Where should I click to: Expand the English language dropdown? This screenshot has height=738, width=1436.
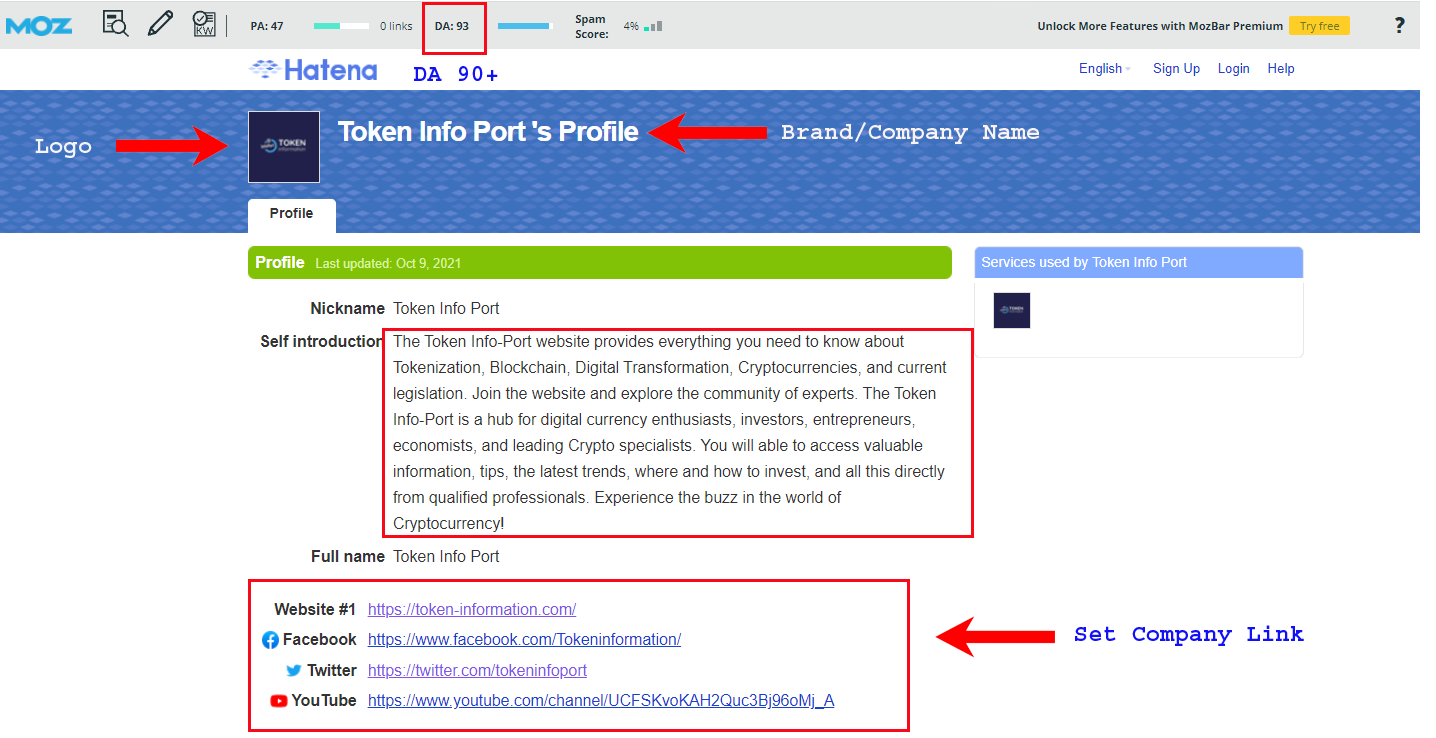pos(1103,68)
